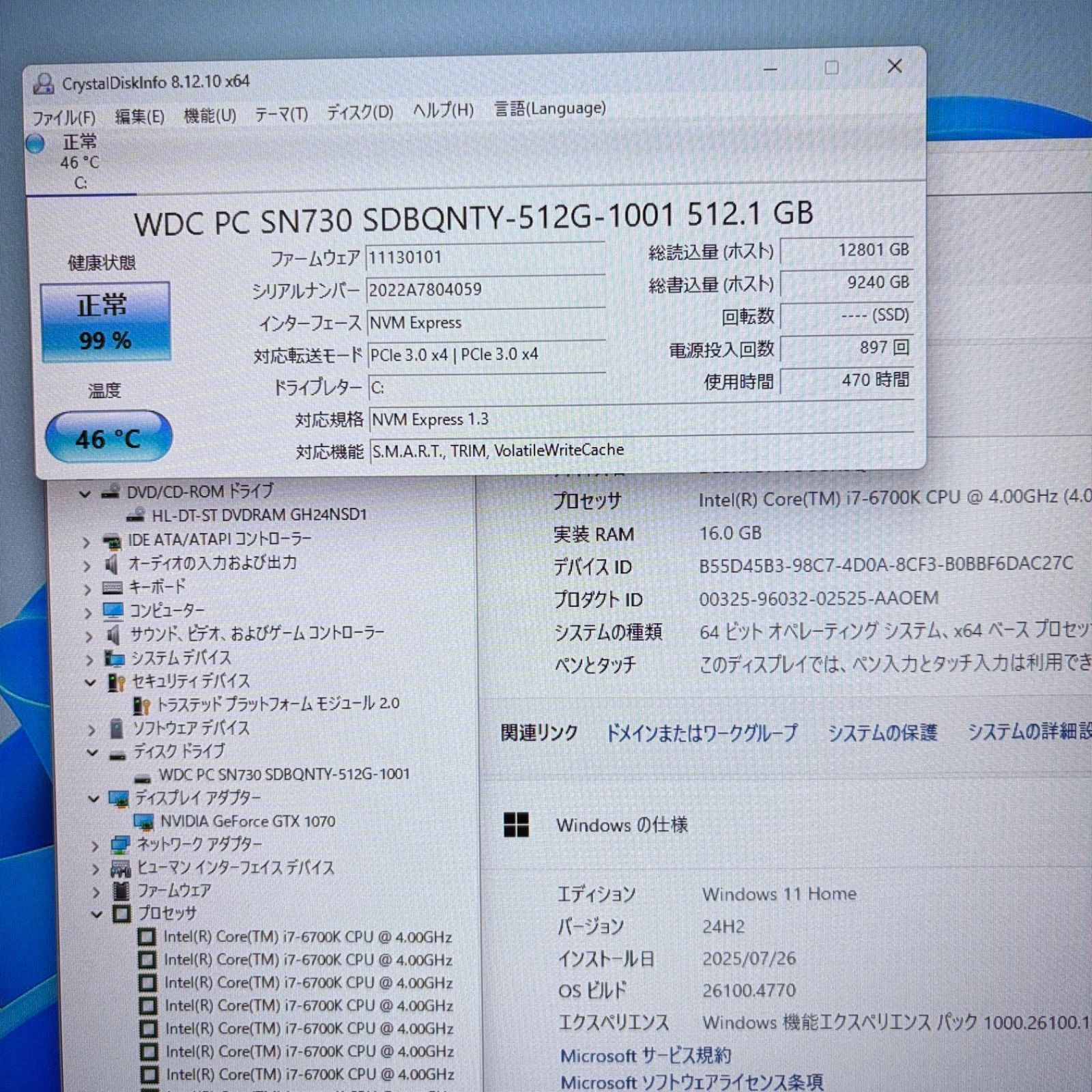Click the audio input/output speaker icon
Viewport: 1092px width, 1092px height.
[x=112, y=564]
